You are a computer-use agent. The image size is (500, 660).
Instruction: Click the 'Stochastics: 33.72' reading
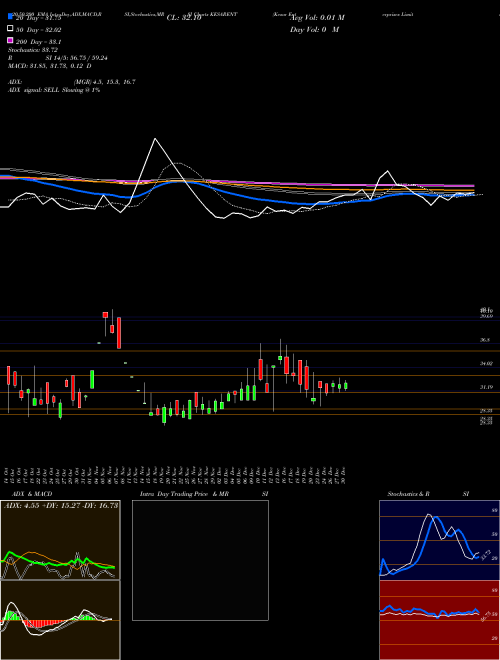33,50
